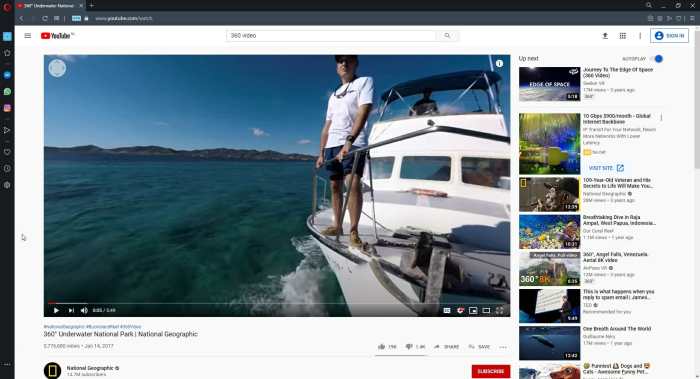Open the 100-Year-Old Veteran video
Viewport: 700px width, 379px height.
coord(550,194)
